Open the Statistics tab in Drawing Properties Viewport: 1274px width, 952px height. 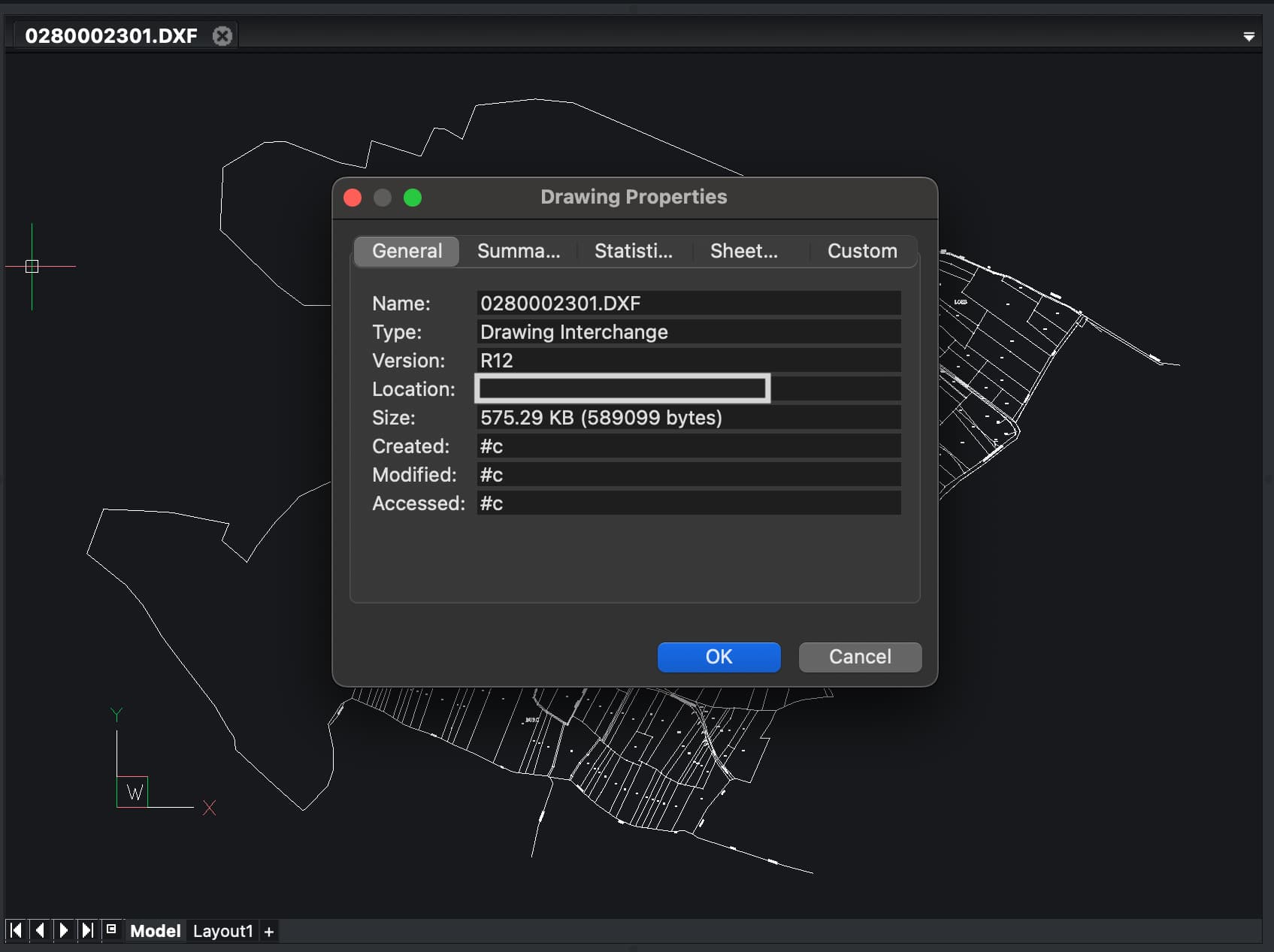point(634,251)
